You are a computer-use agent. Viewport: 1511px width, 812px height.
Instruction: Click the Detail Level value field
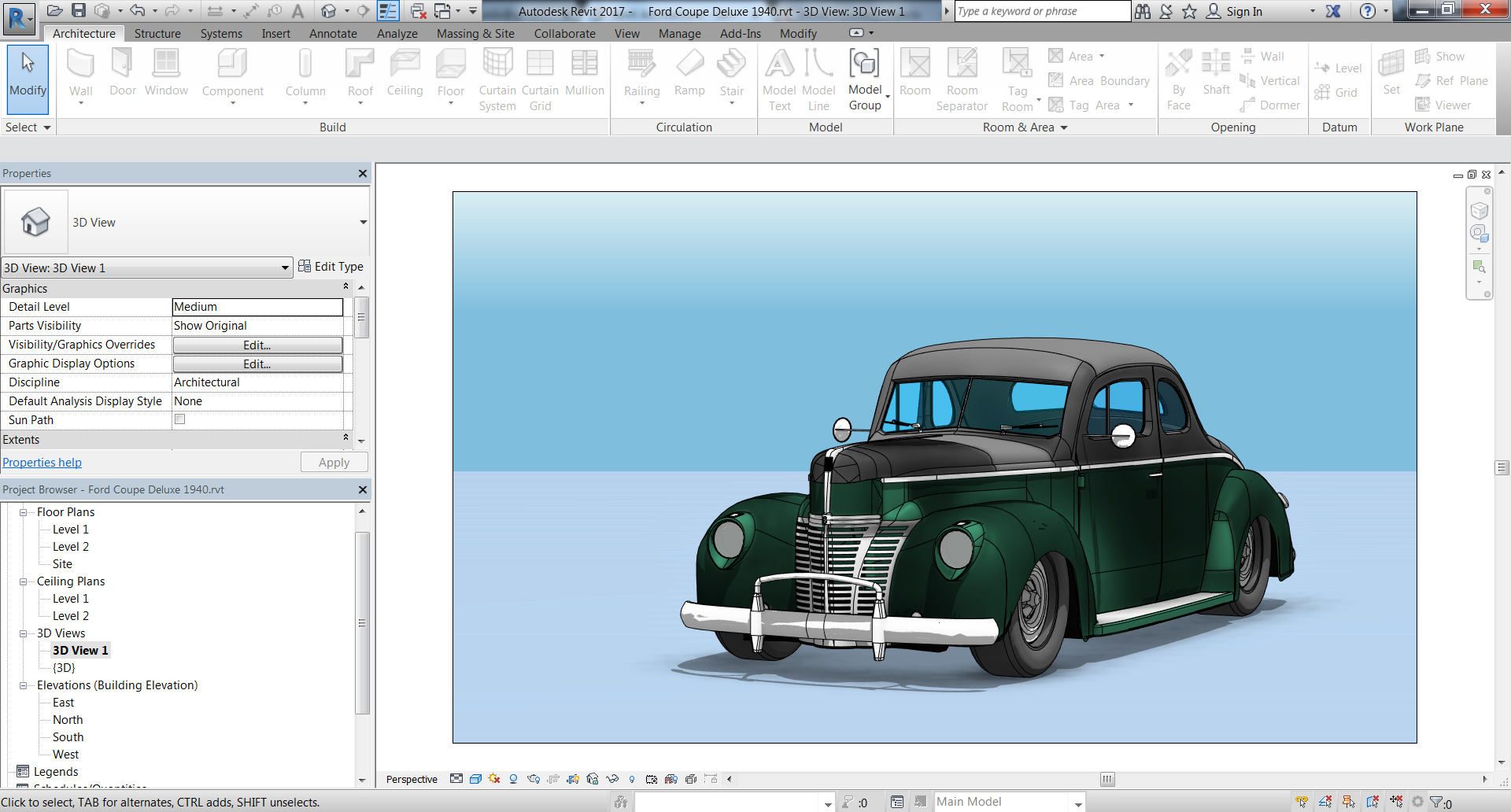[x=257, y=307]
